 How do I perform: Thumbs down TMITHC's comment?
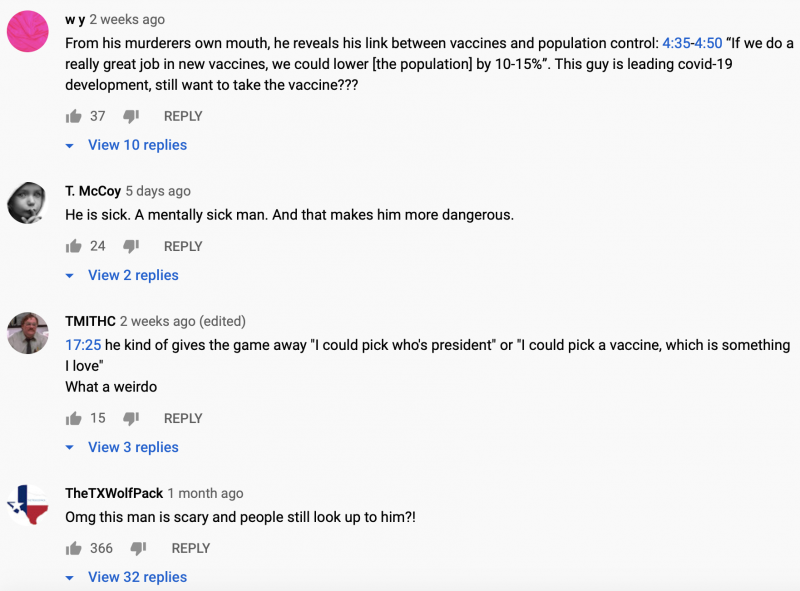131,418
